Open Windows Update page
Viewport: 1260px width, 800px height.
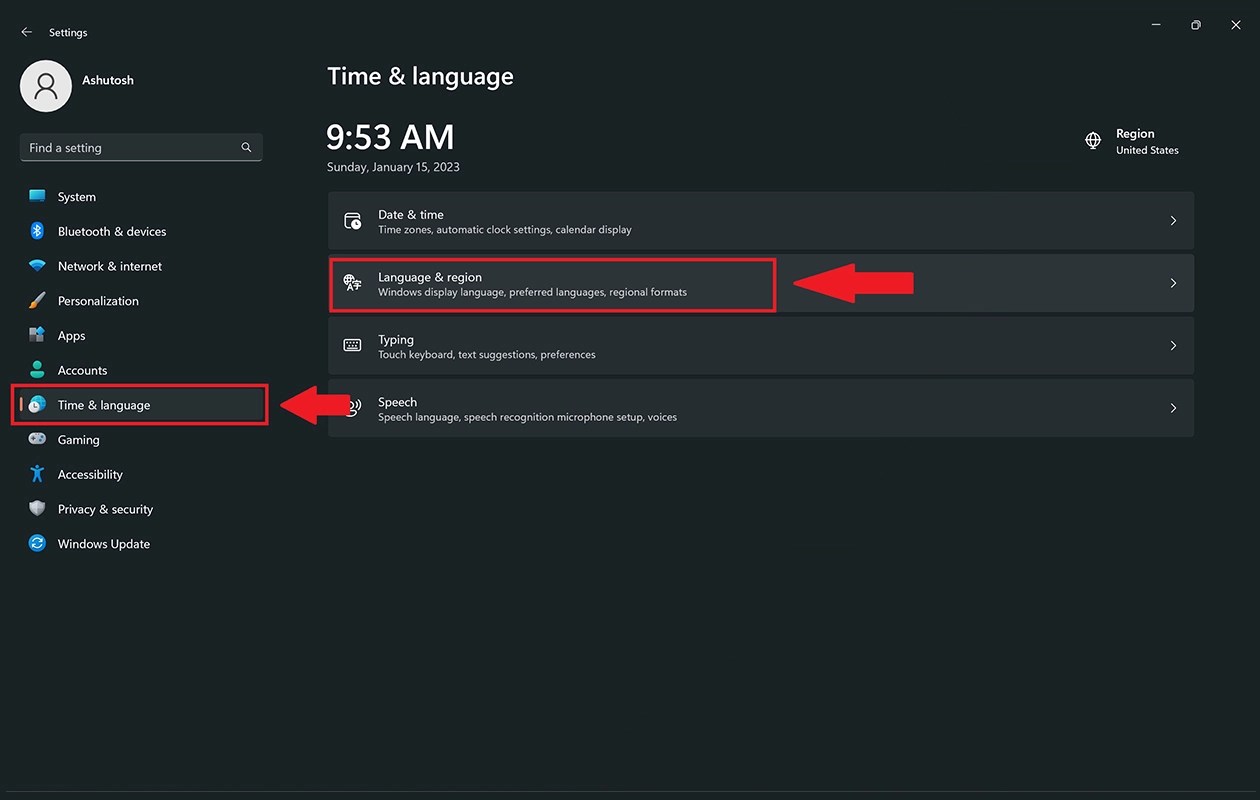[141, 544]
